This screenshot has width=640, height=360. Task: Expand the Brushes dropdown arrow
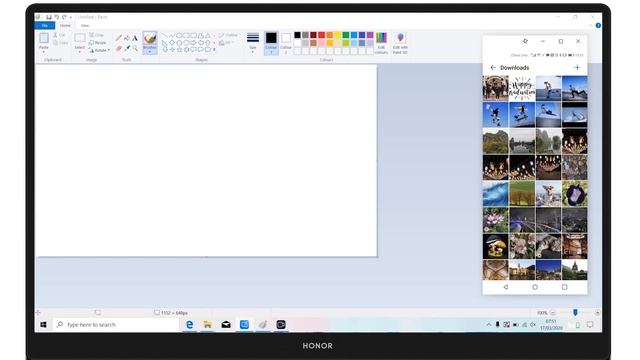pyautogui.click(x=150, y=52)
